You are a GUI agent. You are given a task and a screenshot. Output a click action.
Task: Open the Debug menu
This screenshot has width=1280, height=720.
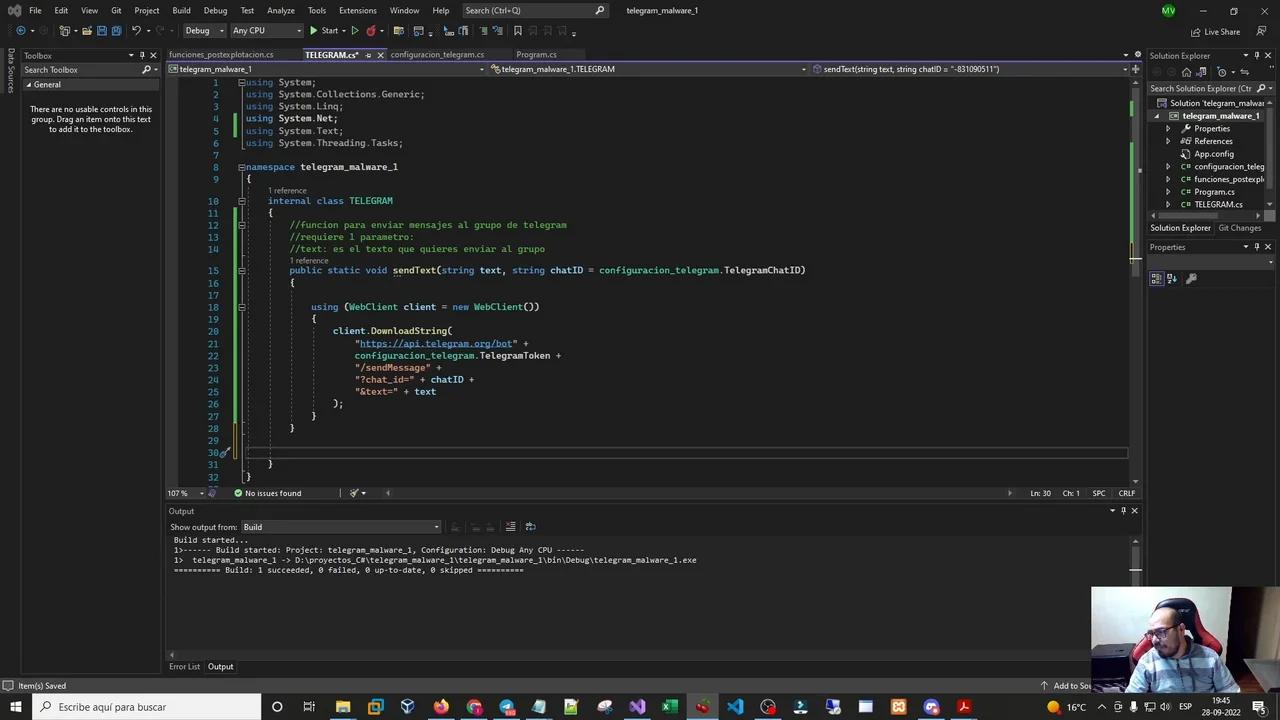[215, 10]
